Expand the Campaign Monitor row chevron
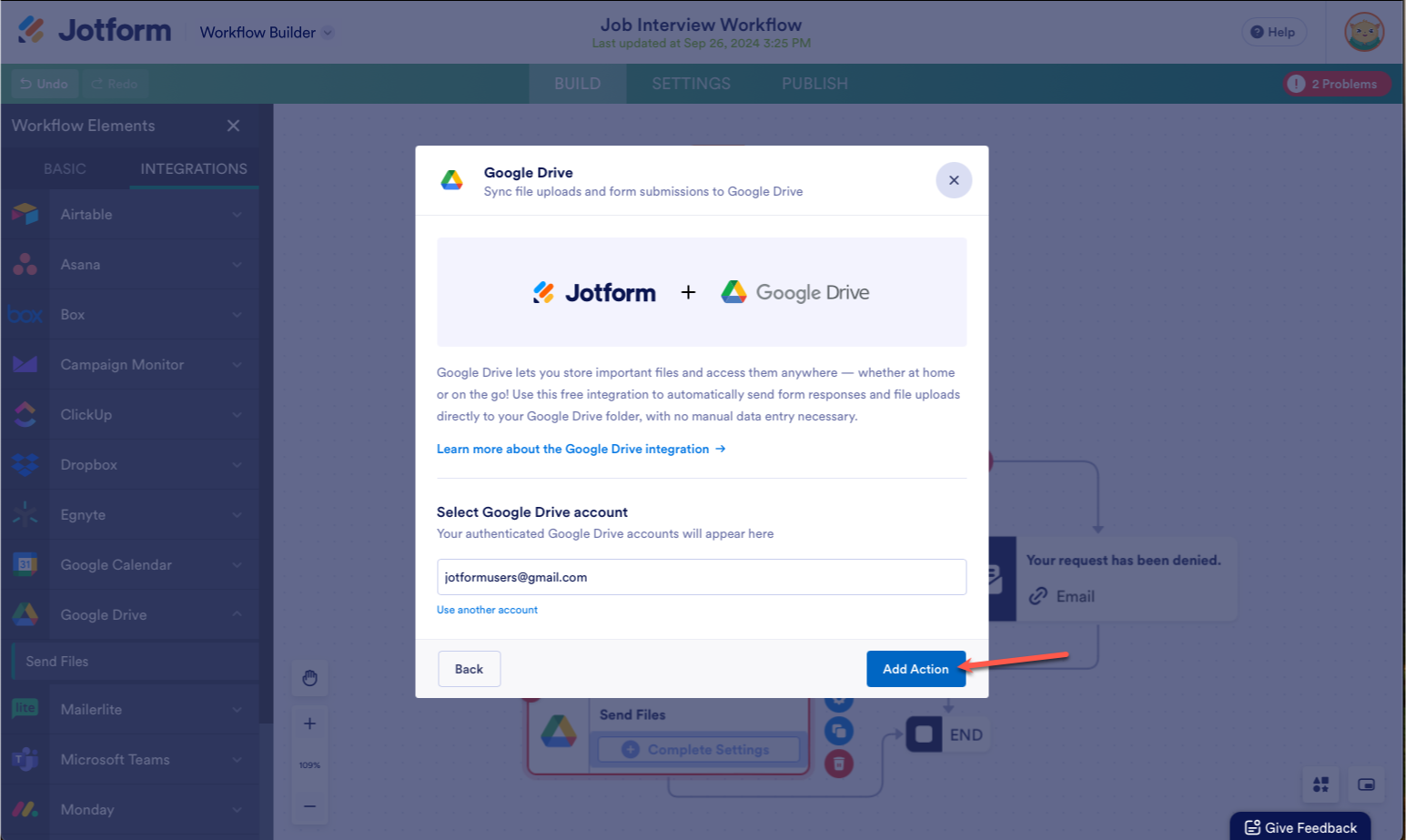Viewport: 1406px width, 840px height. click(x=237, y=365)
